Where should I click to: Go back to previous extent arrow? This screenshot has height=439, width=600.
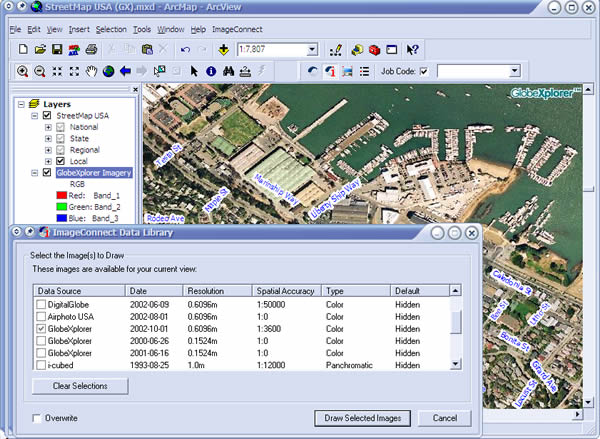[126, 71]
